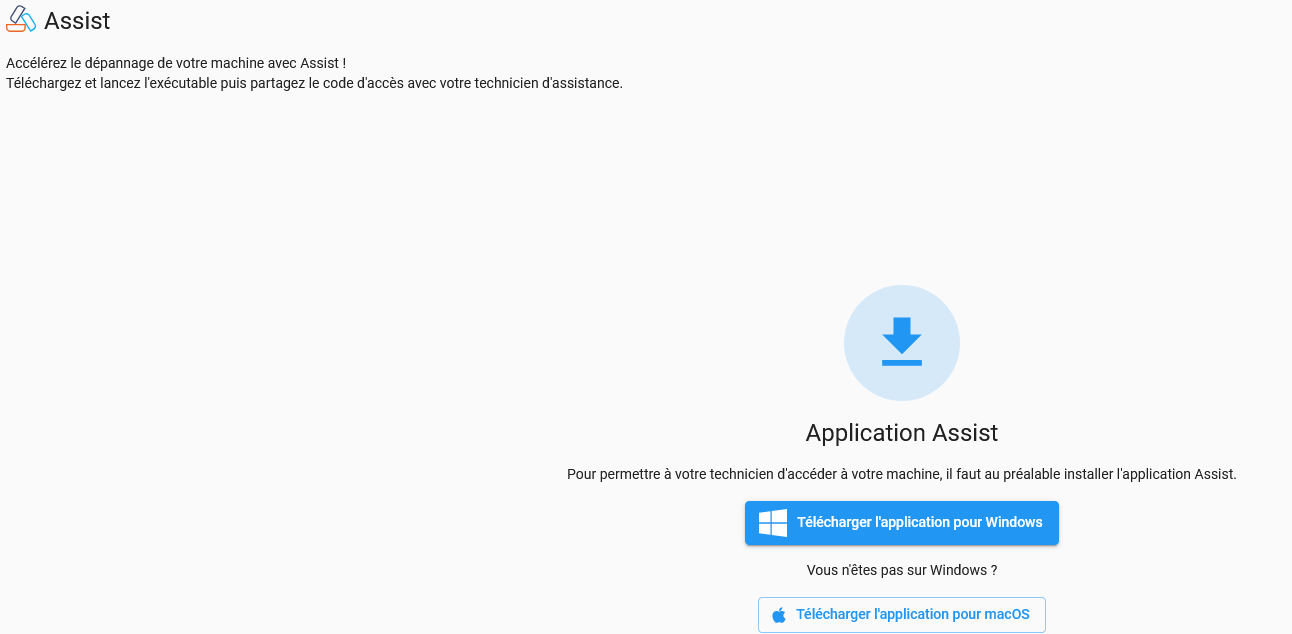Click the "Accélérez le dépannage" sentence

click(176, 63)
